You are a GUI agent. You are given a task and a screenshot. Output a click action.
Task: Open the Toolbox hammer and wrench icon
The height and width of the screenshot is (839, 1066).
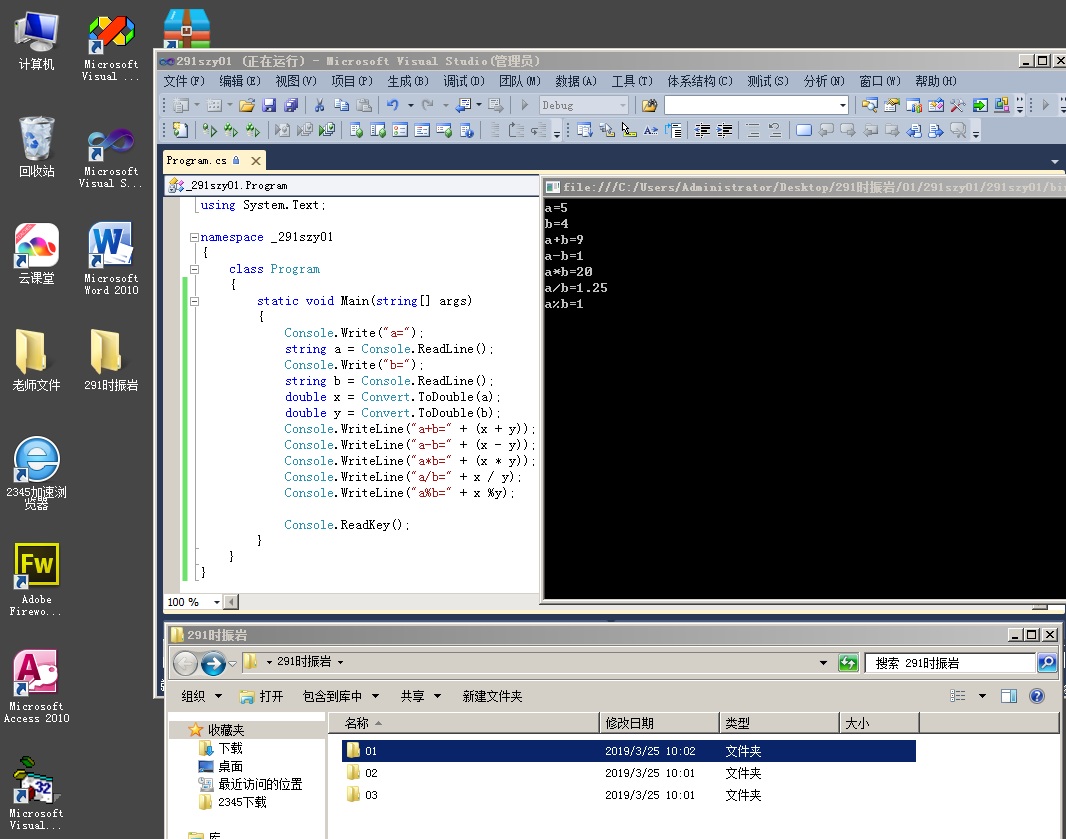(958, 105)
